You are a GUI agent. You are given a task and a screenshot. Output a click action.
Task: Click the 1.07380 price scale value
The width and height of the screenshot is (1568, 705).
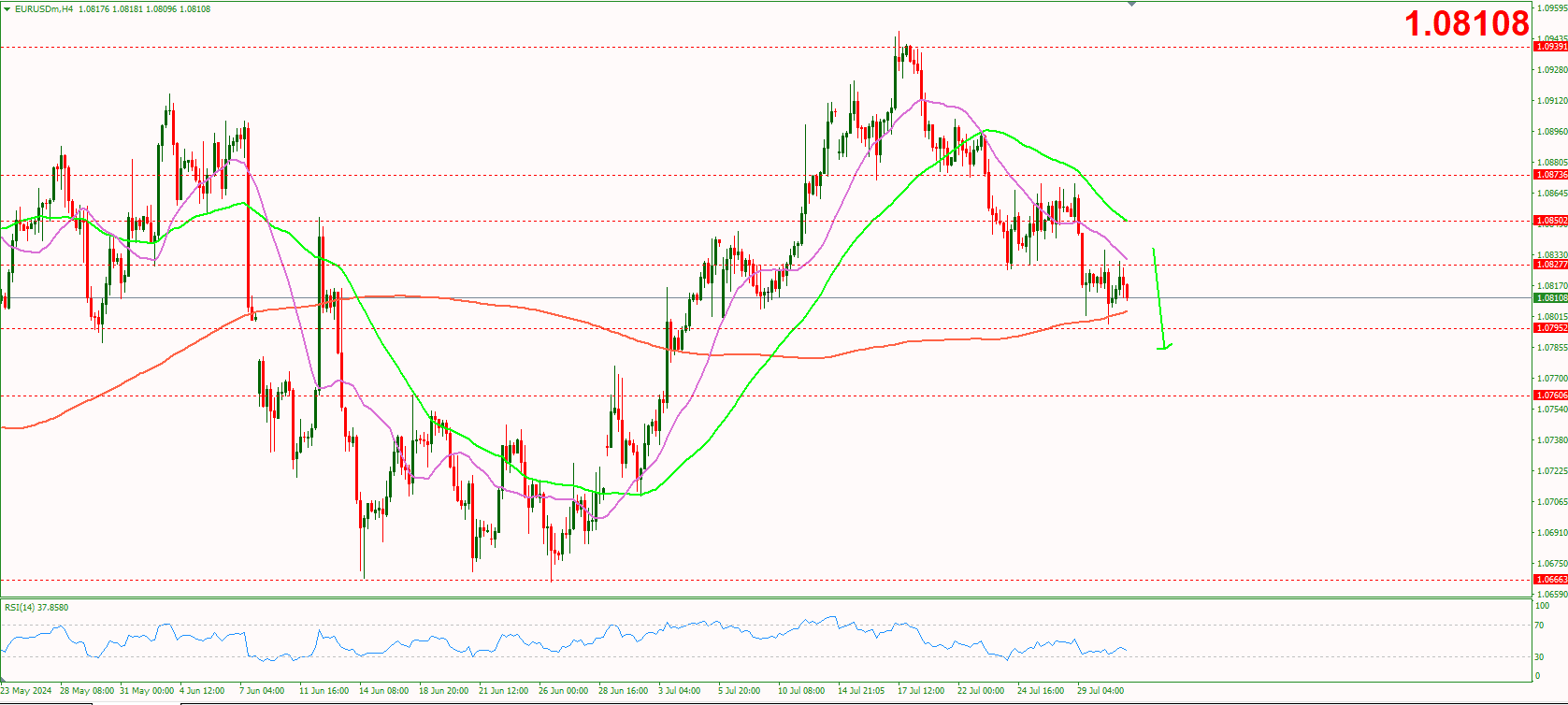click(x=1552, y=440)
